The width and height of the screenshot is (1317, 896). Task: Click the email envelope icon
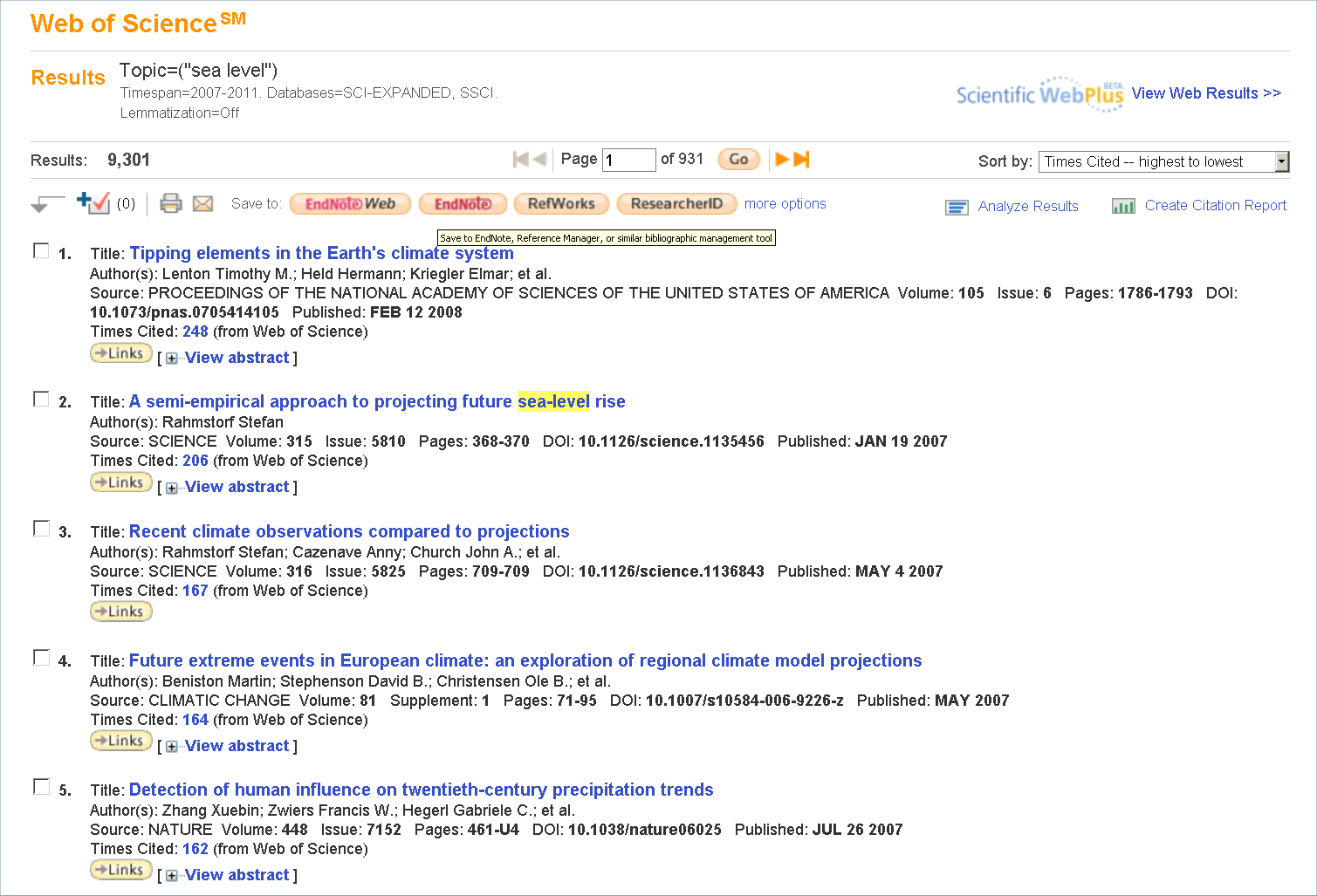click(x=202, y=203)
